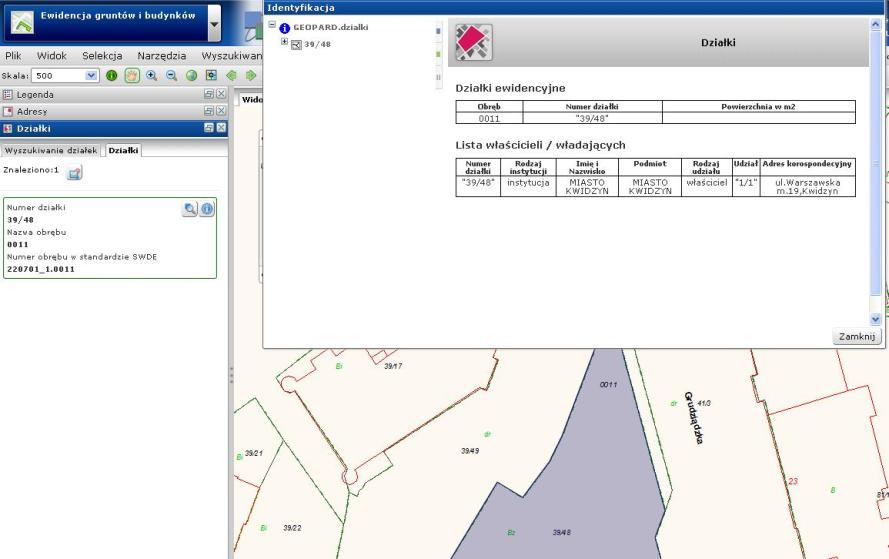Image resolution: width=889 pixels, height=559 pixels.
Task: Zoom to parcel 39/48 search result
Action: click(190, 209)
